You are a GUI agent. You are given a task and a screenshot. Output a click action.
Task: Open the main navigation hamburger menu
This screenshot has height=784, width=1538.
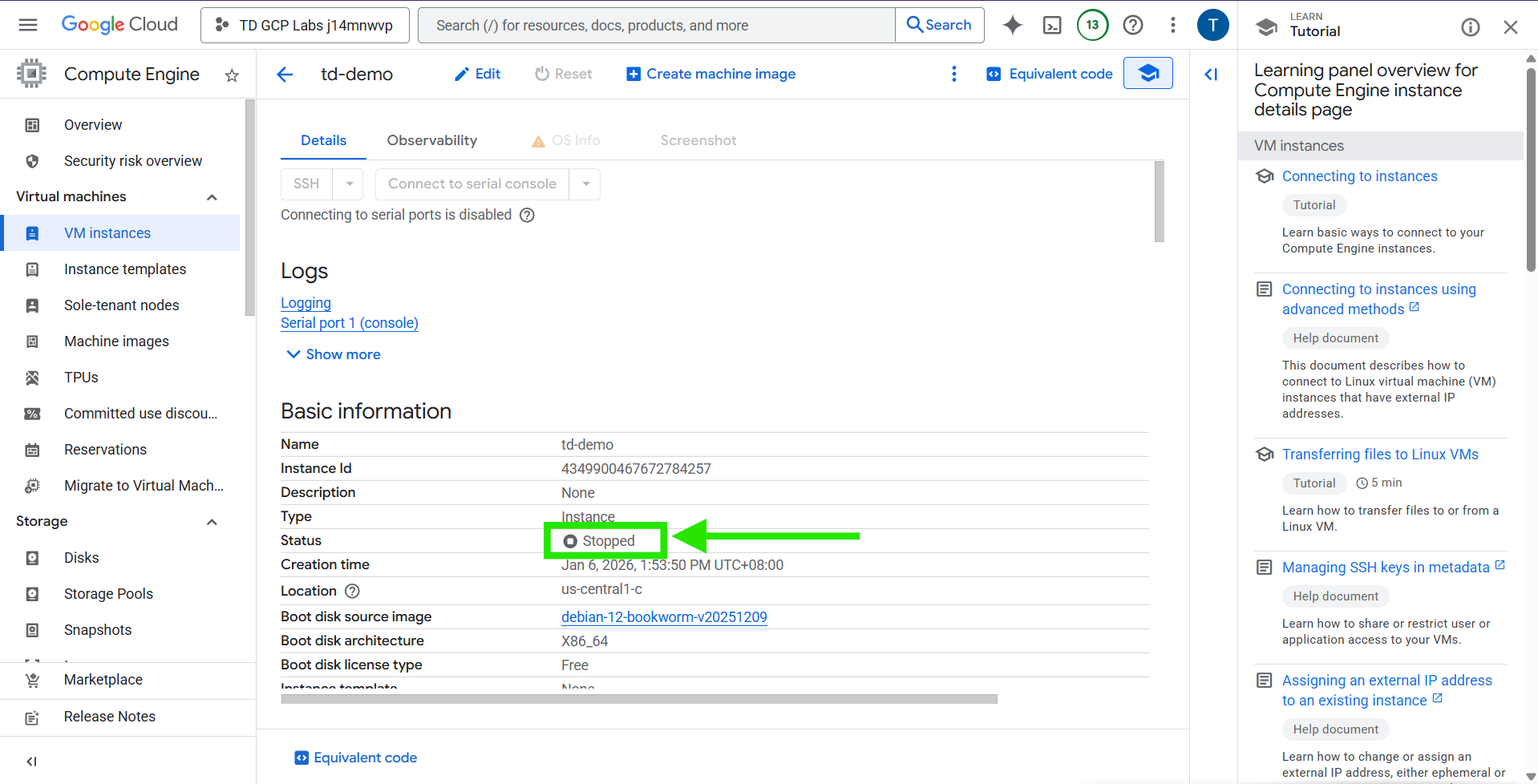(28, 25)
